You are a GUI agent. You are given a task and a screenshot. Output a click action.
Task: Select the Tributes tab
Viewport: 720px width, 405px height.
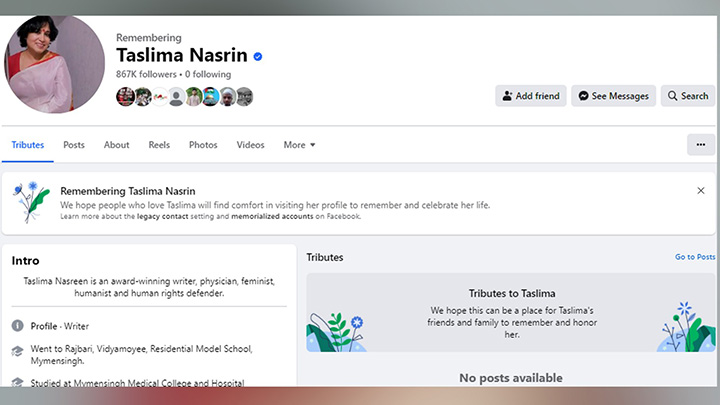[28, 145]
